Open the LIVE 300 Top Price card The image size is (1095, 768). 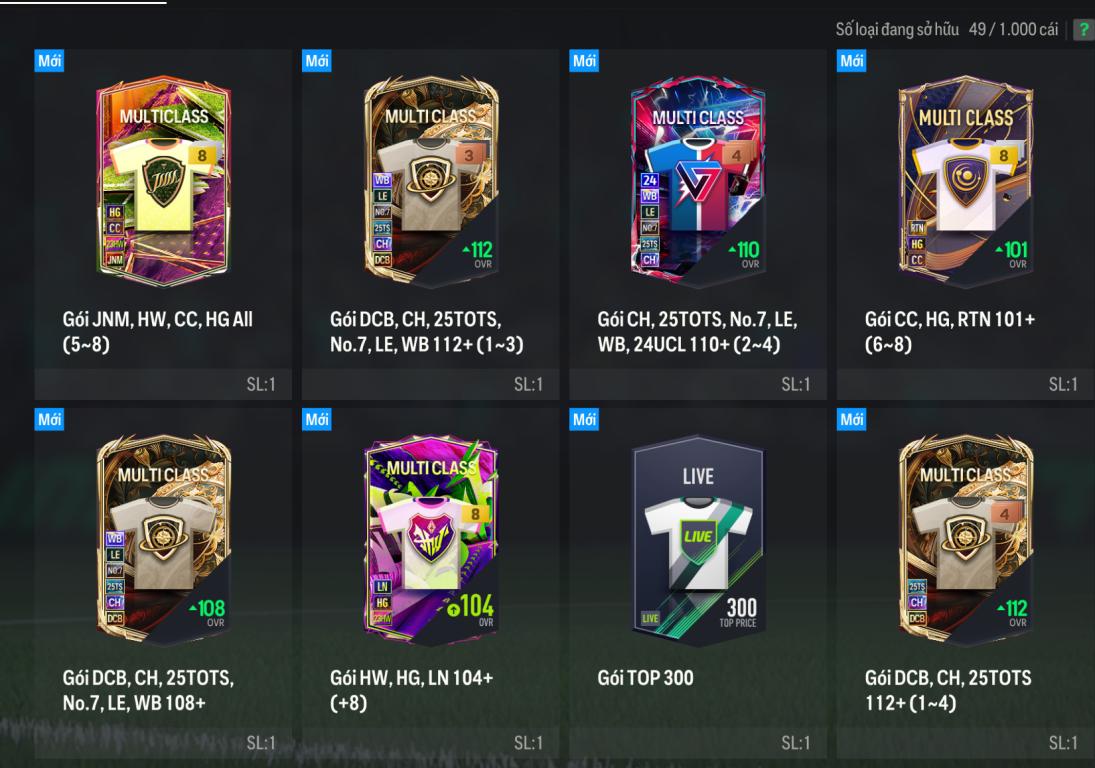(698, 540)
